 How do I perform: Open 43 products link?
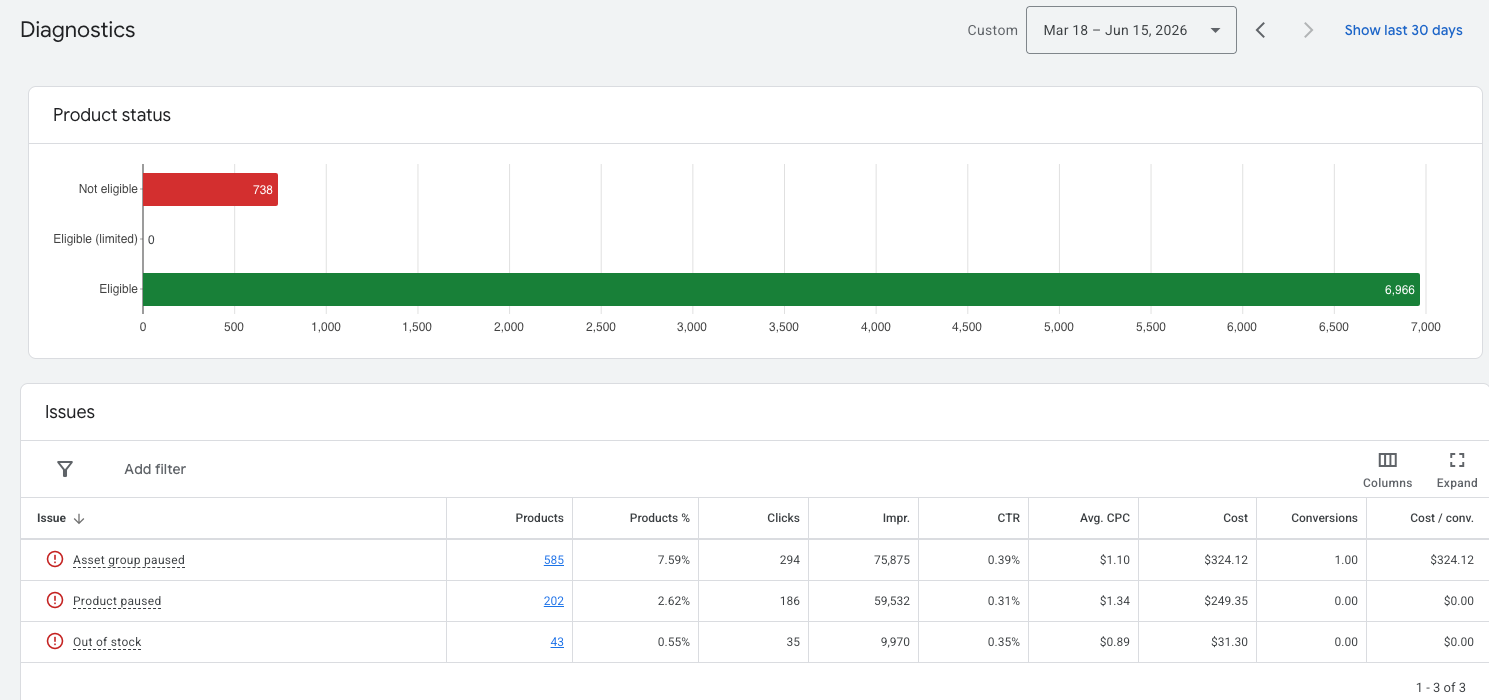click(557, 642)
